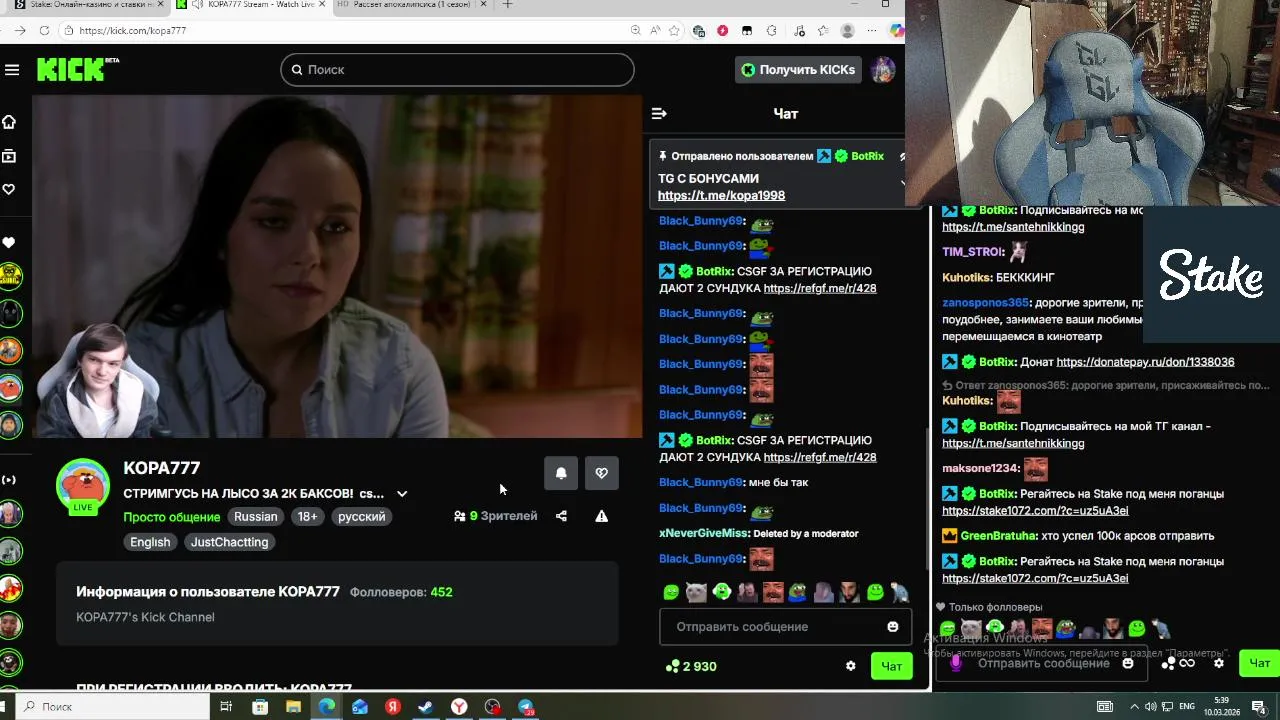Select the 18+ tag
Viewport: 1280px width, 720px height.
[307, 517]
